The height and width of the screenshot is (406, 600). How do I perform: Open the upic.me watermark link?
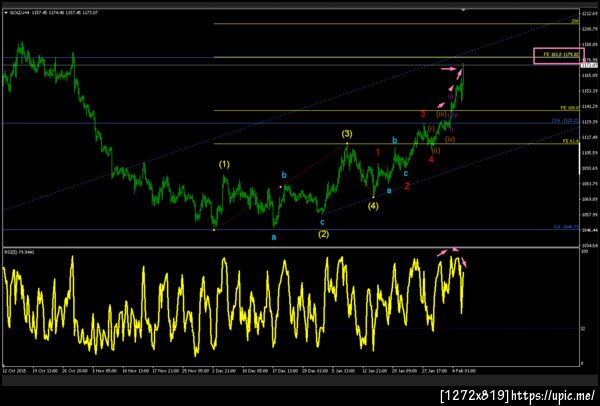click(x=553, y=395)
